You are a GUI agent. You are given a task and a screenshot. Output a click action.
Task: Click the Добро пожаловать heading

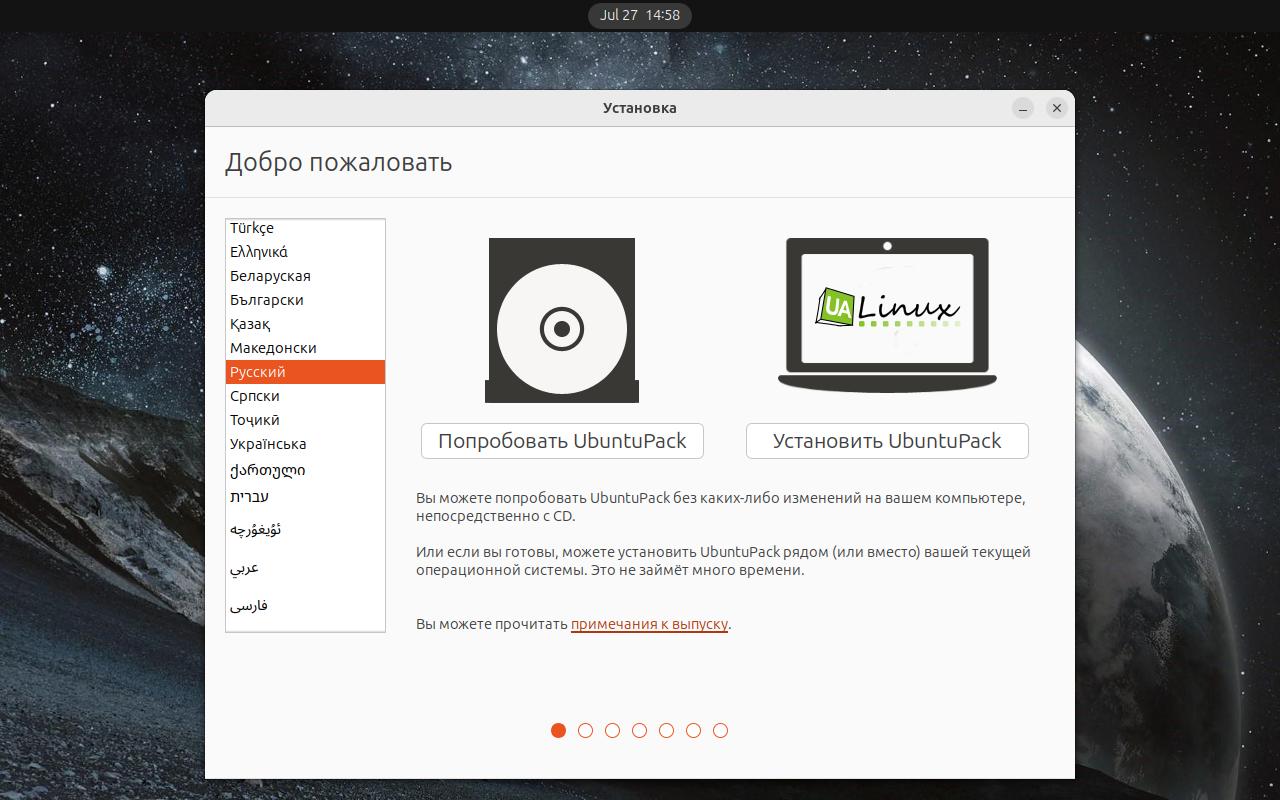[x=338, y=162]
